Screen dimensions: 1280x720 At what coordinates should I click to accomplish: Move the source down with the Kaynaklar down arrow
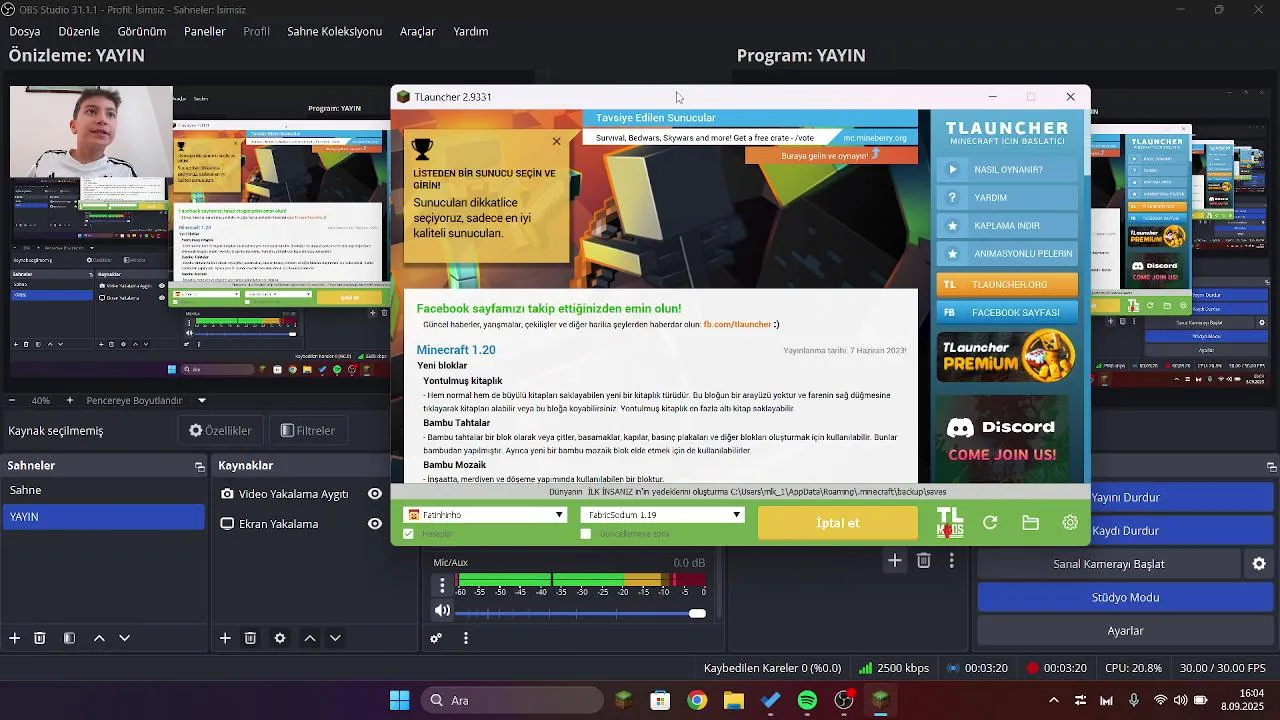point(335,638)
